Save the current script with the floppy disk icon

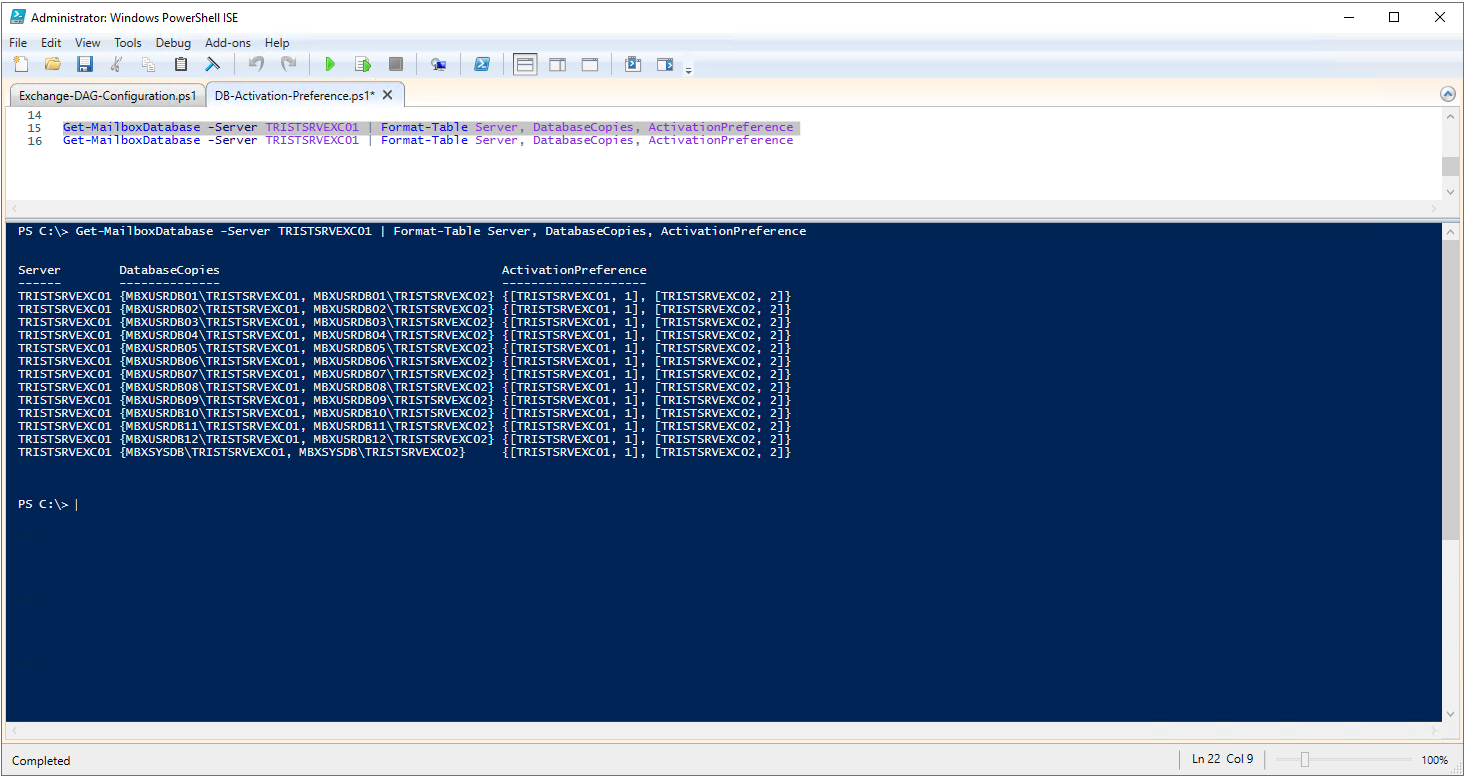[85, 64]
